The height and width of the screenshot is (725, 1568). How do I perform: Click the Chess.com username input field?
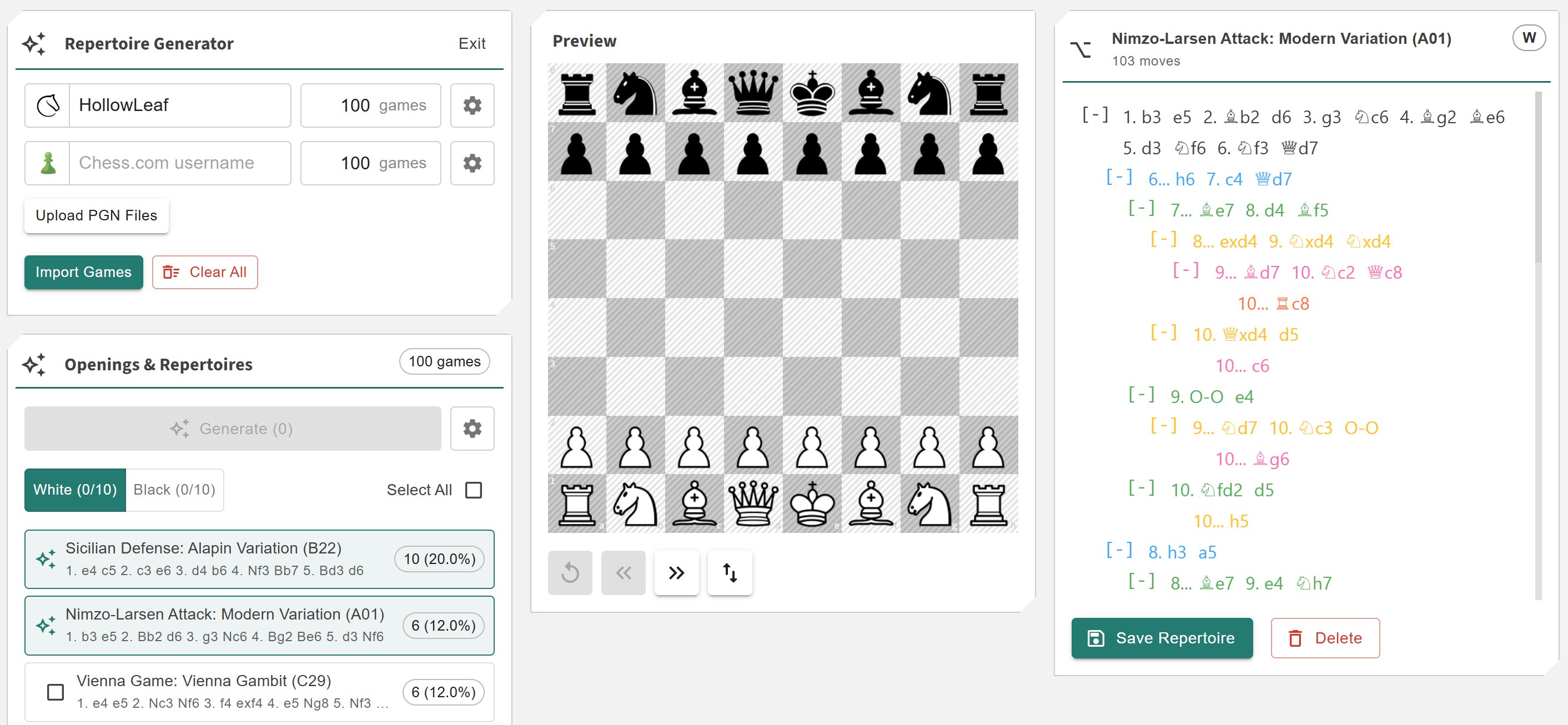179,163
